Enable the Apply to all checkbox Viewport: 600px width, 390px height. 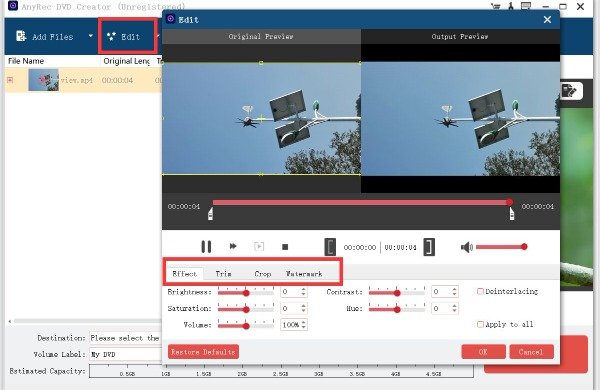480,324
